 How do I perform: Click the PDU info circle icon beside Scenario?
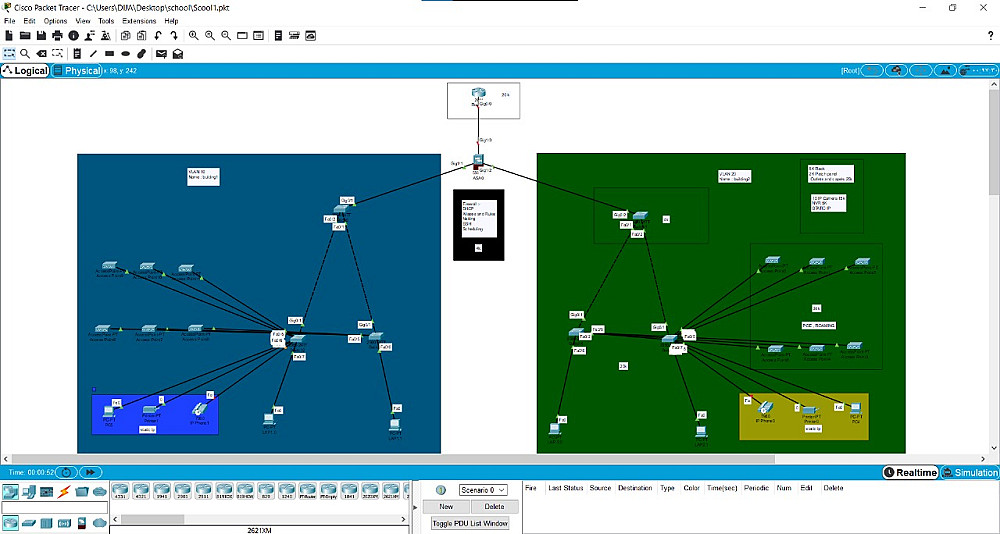pyautogui.click(x=439, y=490)
